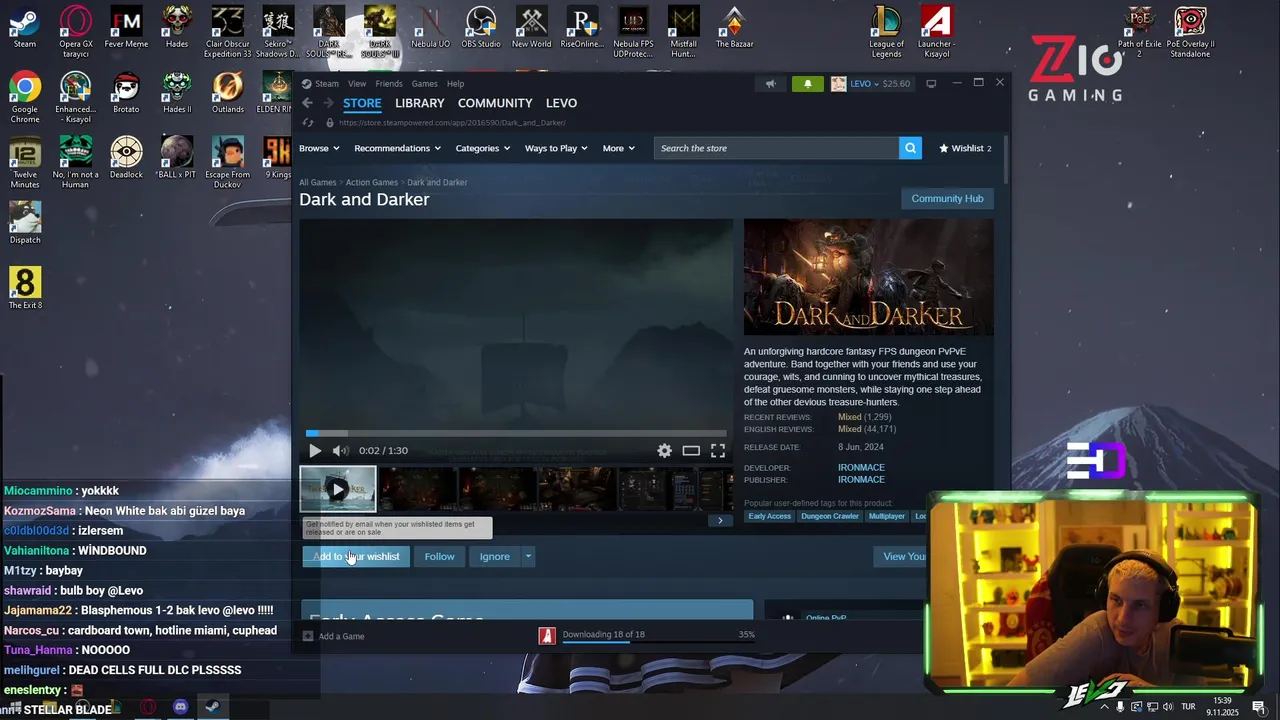Open trailer settings gear icon
The image size is (1280, 720).
coord(664,451)
